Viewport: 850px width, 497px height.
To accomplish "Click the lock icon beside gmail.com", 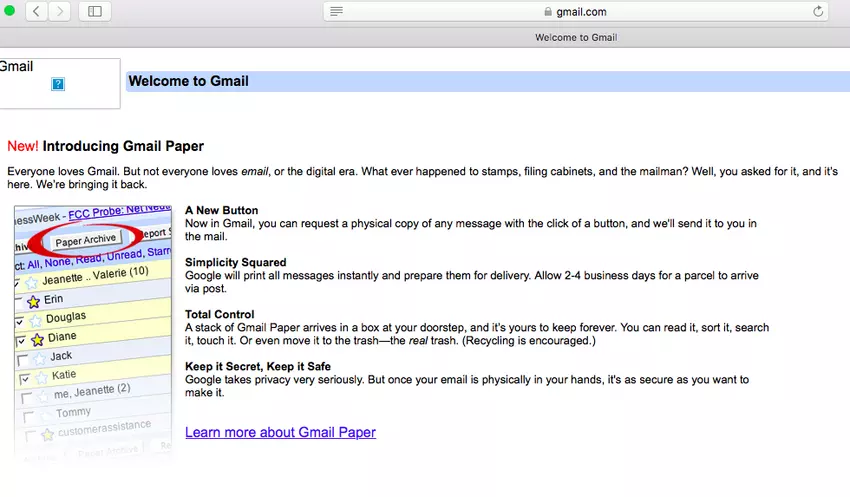I will click(548, 11).
